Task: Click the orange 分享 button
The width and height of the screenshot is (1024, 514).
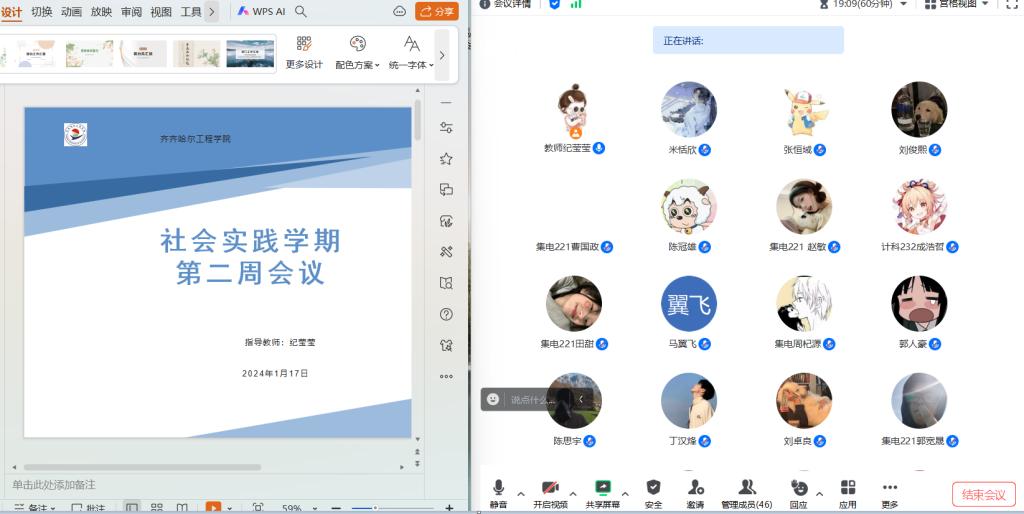Action: pyautogui.click(x=437, y=12)
